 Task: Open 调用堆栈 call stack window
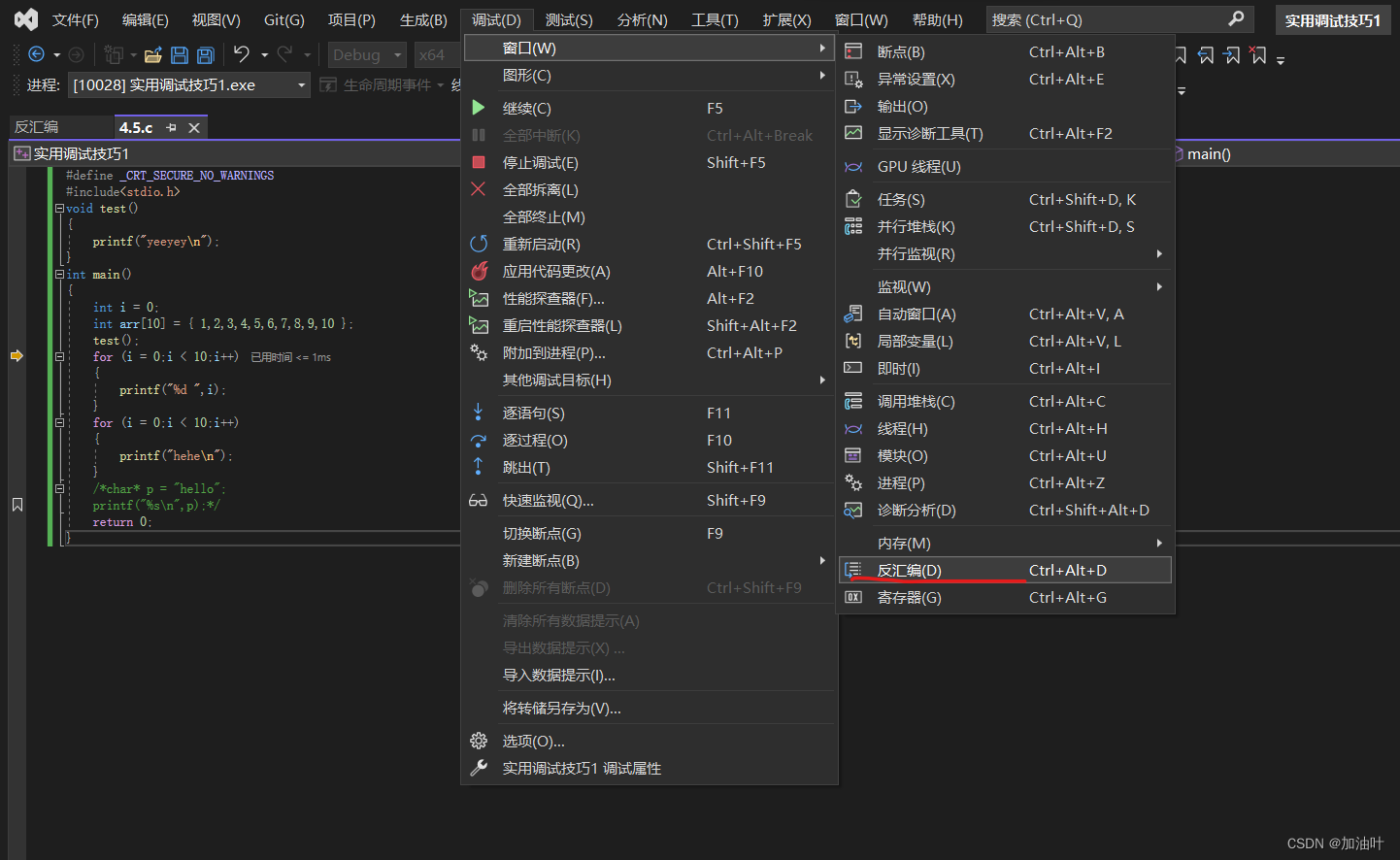[x=1005, y=401]
